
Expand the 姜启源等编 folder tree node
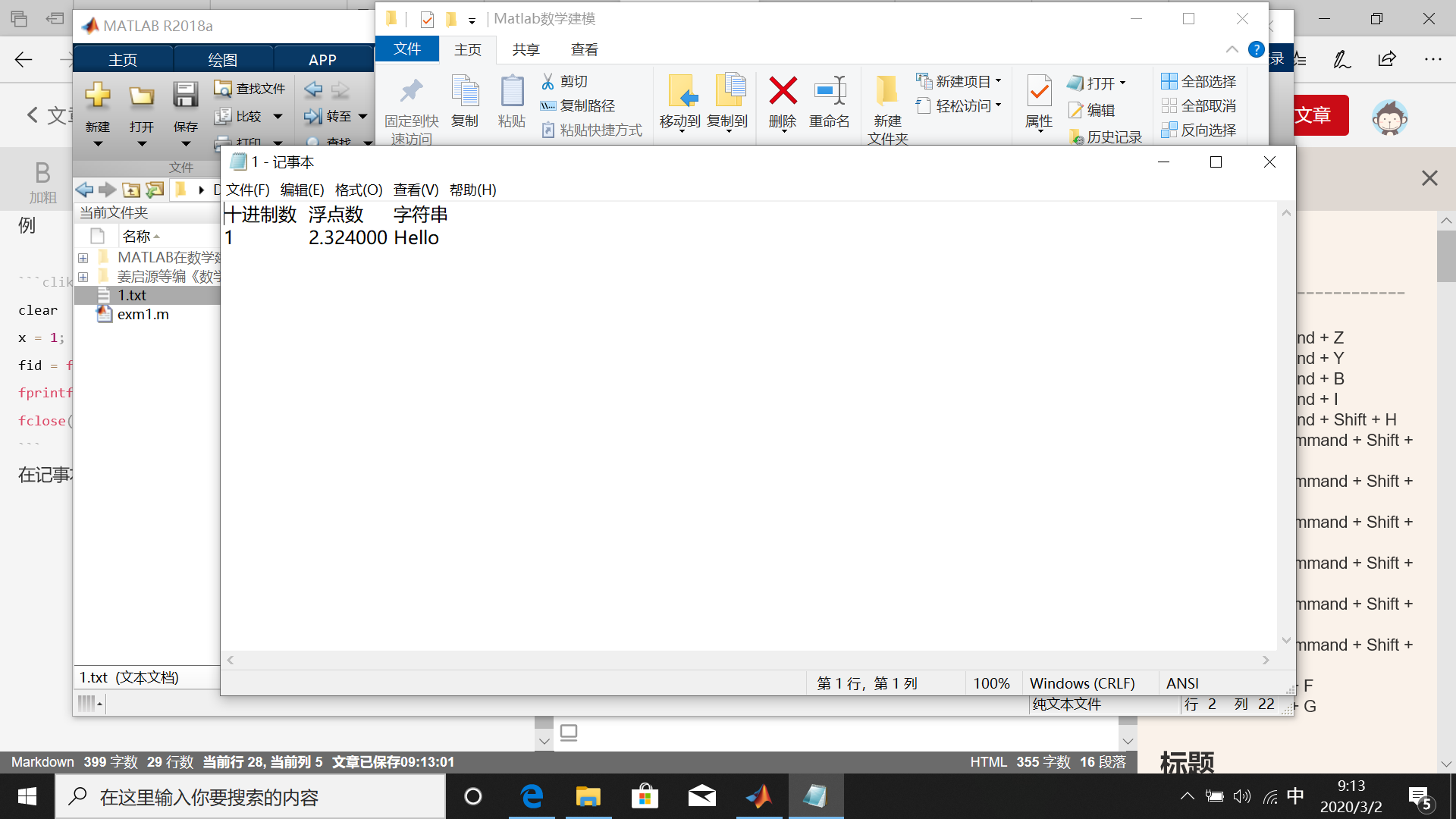[83, 277]
